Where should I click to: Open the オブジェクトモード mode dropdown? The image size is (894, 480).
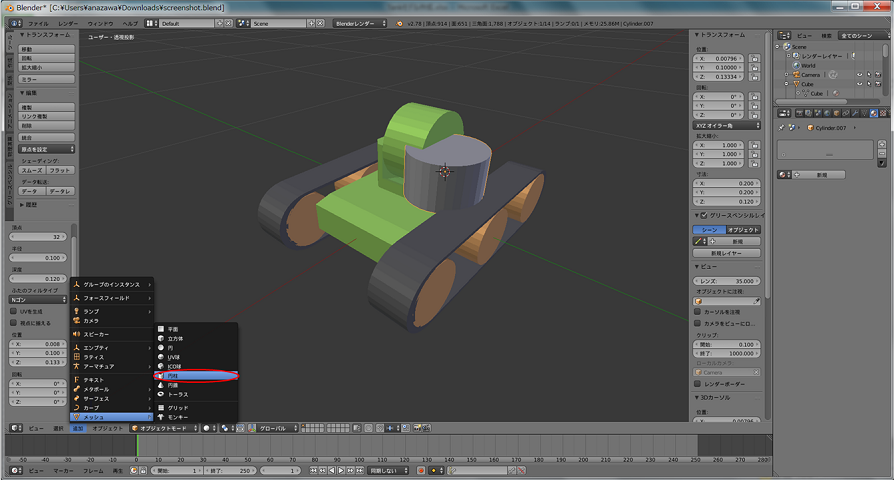pyautogui.click(x=163, y=428)
